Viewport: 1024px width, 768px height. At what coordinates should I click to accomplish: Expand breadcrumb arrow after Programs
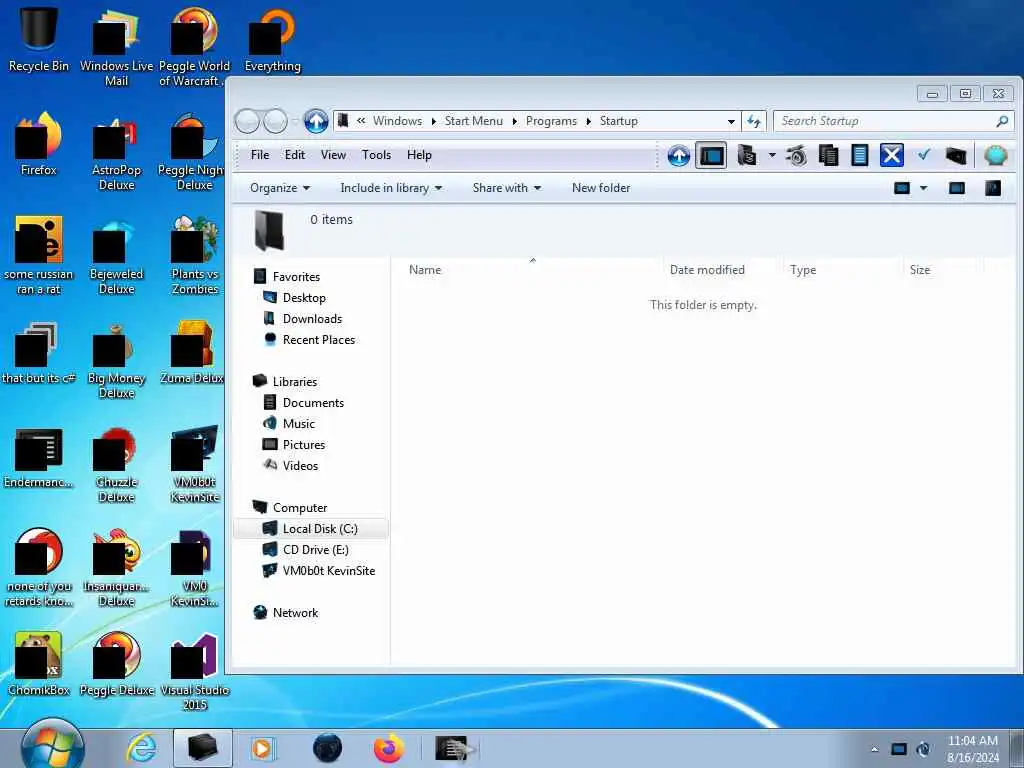click(588, 121)
